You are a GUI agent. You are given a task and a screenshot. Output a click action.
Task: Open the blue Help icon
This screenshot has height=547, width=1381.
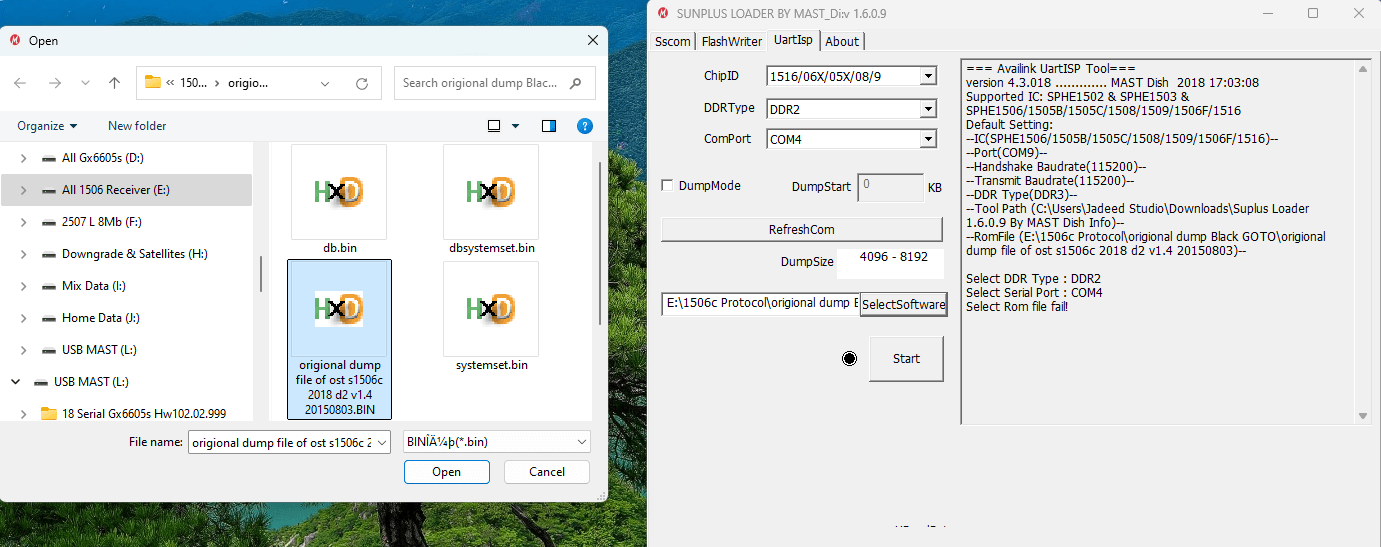coord(586,126)
